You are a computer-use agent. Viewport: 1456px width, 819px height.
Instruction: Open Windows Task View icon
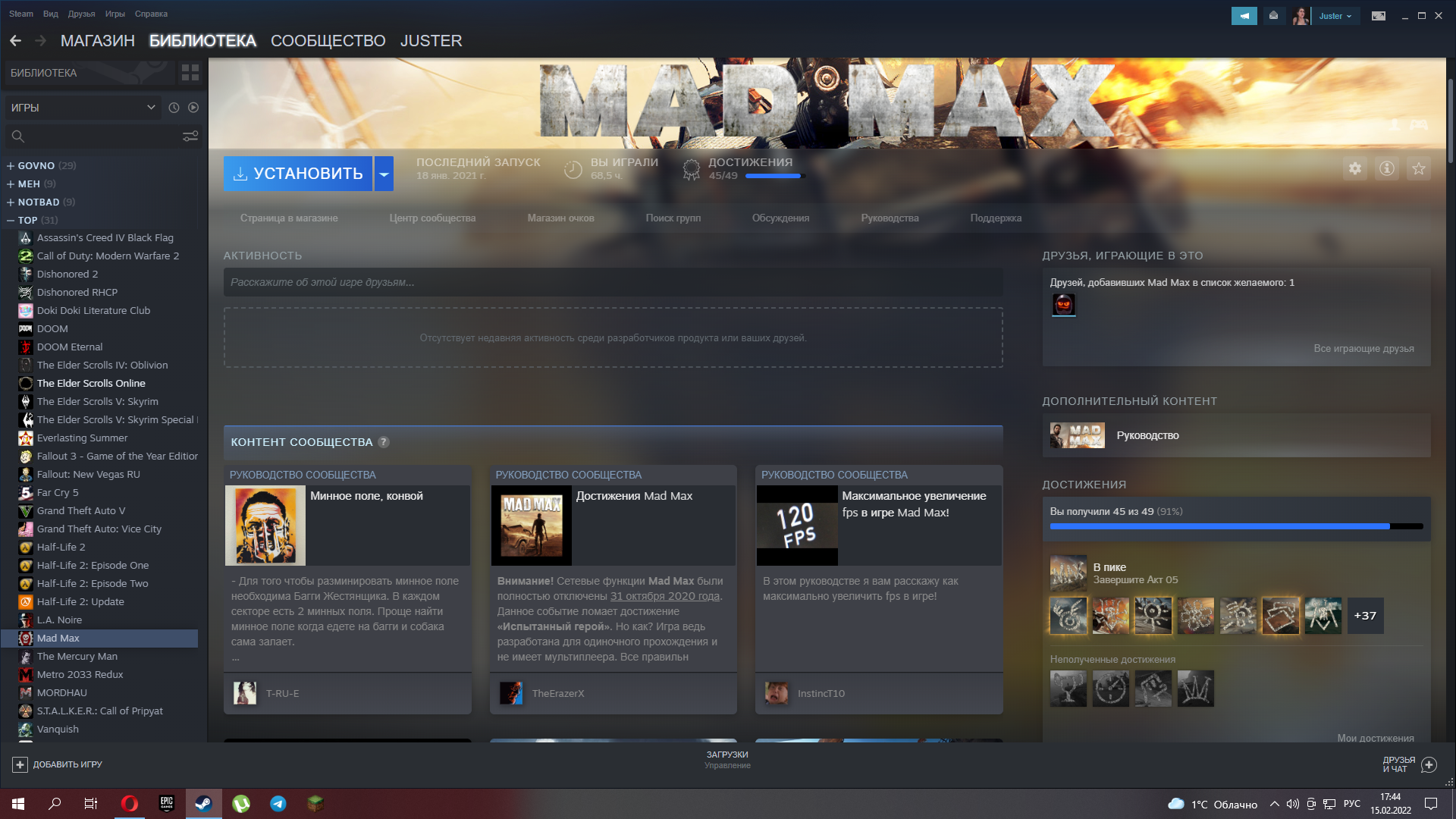pyautogui.click(x=91, y=804)
